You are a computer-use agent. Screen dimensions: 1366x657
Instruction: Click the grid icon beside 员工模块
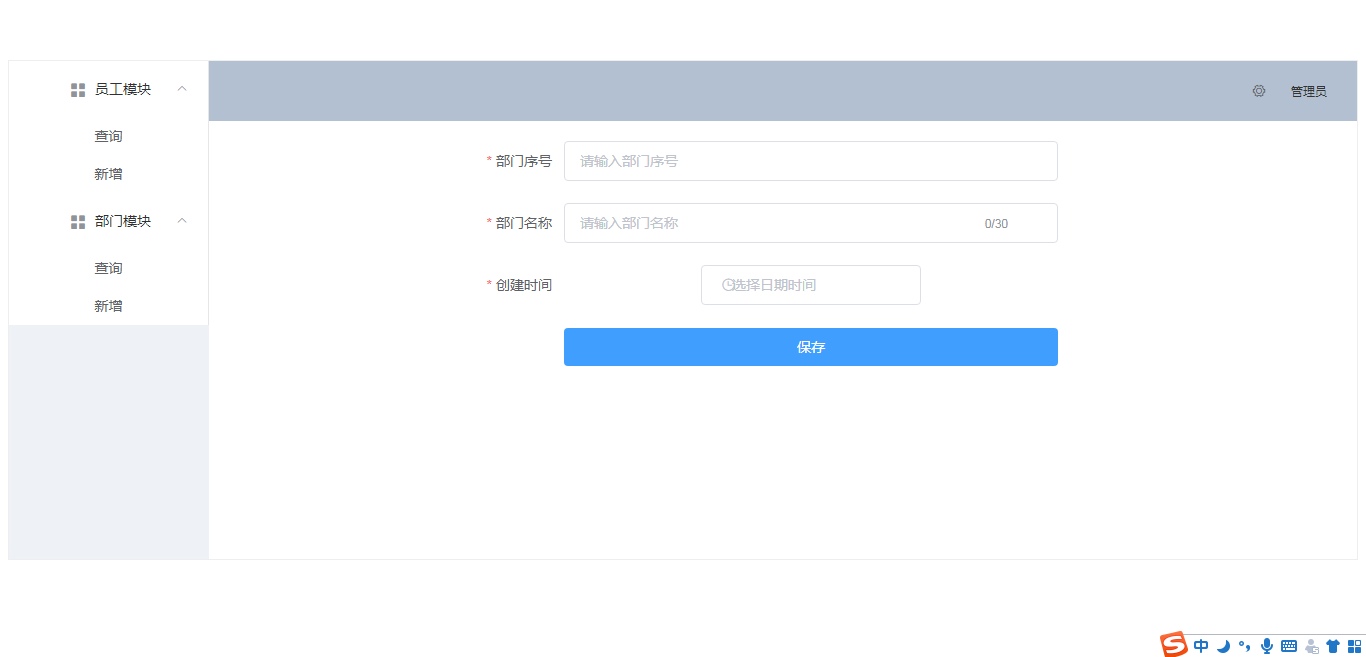point(78,90)
